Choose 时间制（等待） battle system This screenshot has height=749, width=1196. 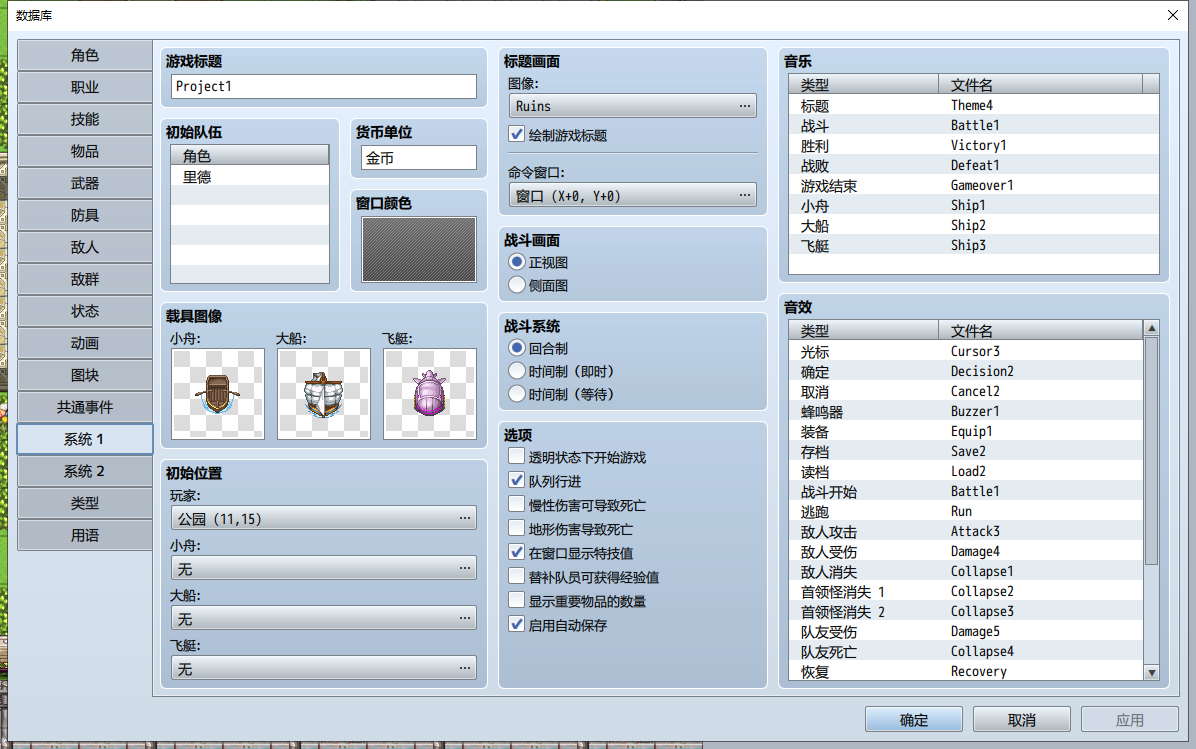[517, 394]
